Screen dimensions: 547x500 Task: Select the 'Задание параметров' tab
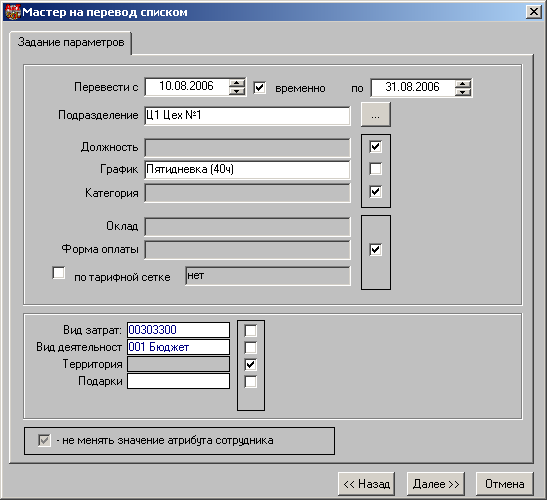(71, 43)
